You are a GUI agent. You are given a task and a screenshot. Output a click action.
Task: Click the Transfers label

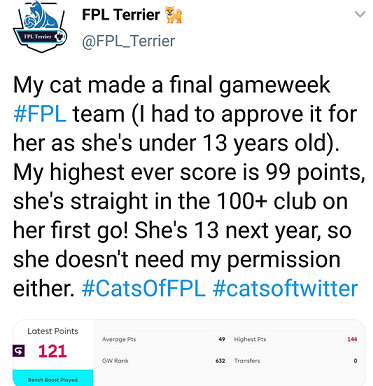tap(247, 361)
